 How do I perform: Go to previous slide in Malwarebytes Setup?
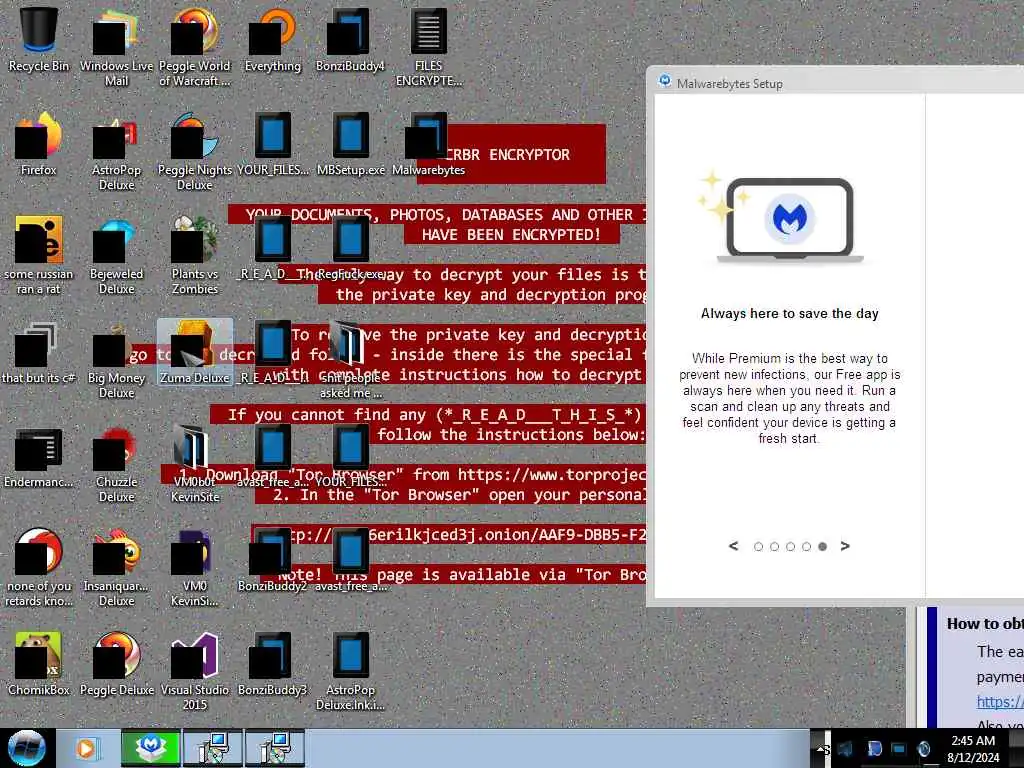733,546
